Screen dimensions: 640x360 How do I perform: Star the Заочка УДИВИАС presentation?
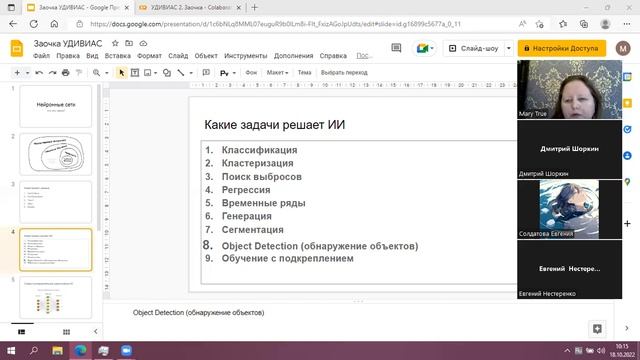tap(115, 43)
